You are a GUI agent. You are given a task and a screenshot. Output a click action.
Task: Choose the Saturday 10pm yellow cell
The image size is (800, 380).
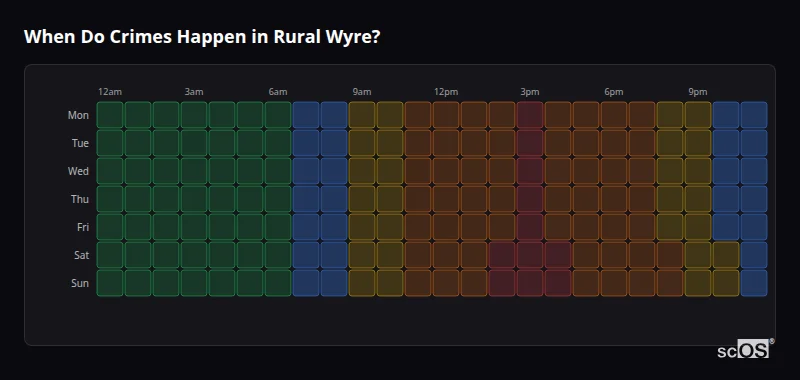(x=726, y=255)
